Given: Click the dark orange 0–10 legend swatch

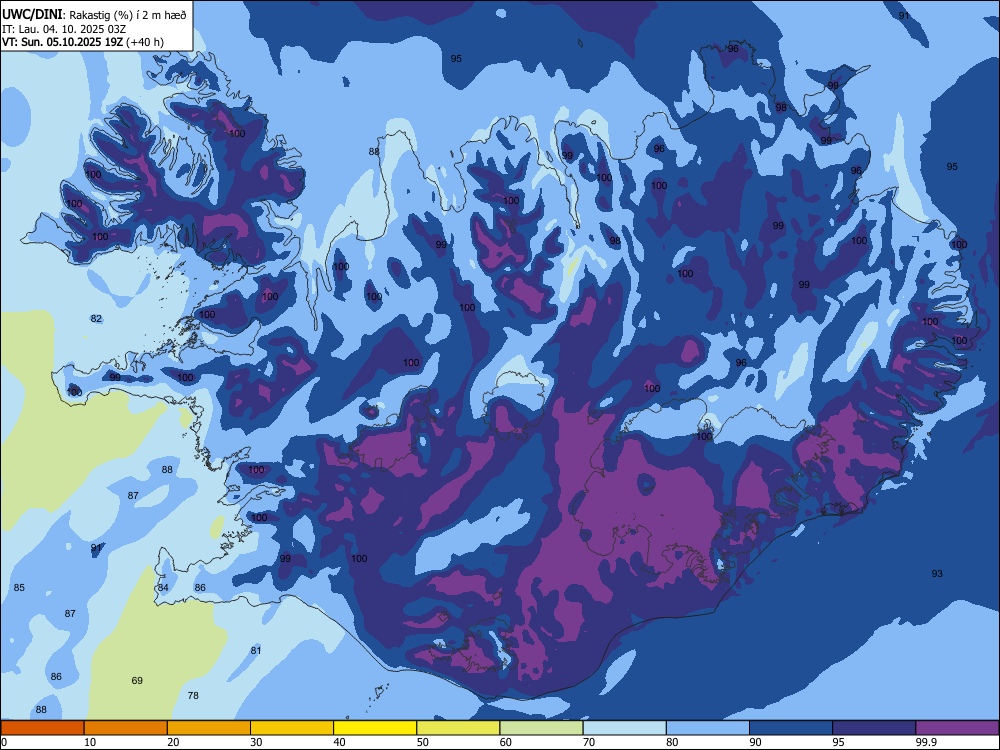Looking at the screenshot, I should click(x=42, y=728).
